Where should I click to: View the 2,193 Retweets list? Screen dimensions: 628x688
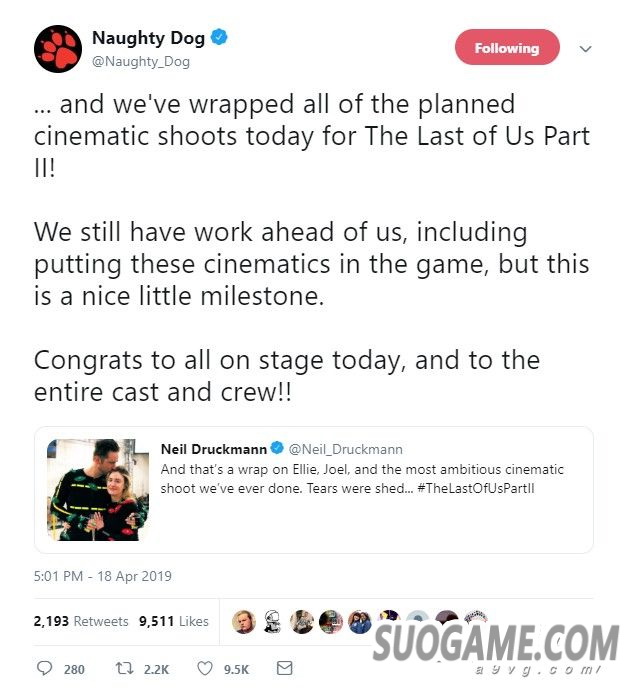pyautogui.click(x=81, y=621)
